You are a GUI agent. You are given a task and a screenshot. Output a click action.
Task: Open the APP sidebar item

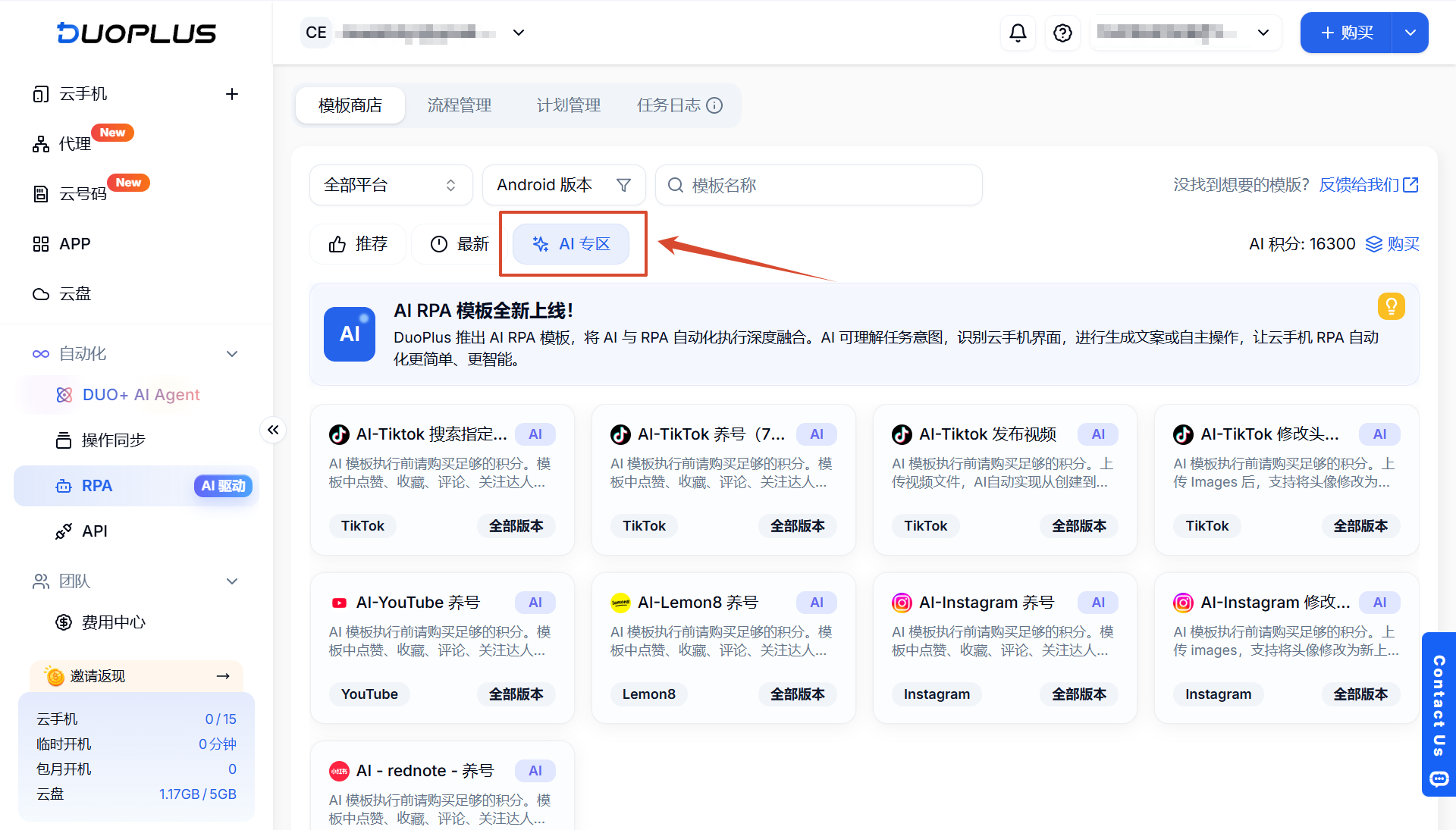pos(75,244)
